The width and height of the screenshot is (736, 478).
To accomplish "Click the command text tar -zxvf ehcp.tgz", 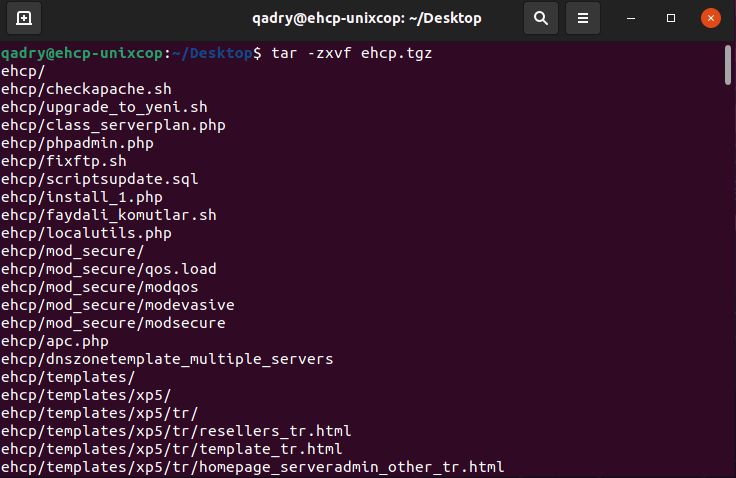I will click(352, 53).
